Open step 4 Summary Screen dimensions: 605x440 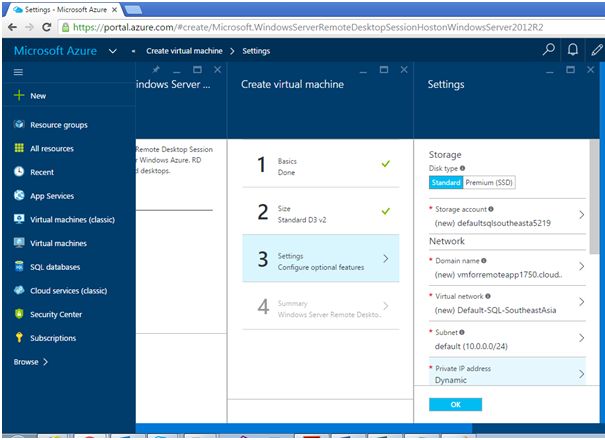321,306
